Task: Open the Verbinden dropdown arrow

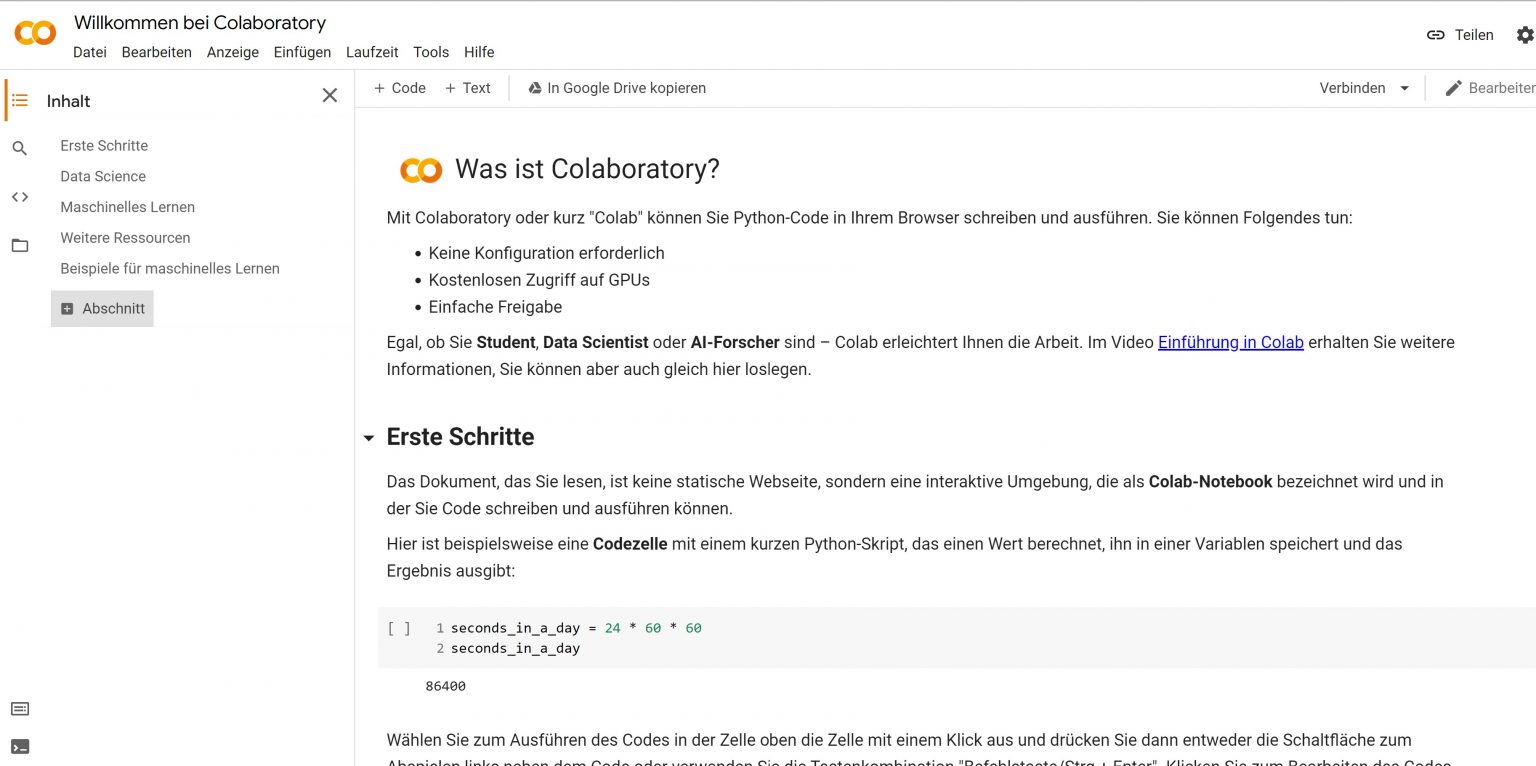Action: click(1405, 88)
